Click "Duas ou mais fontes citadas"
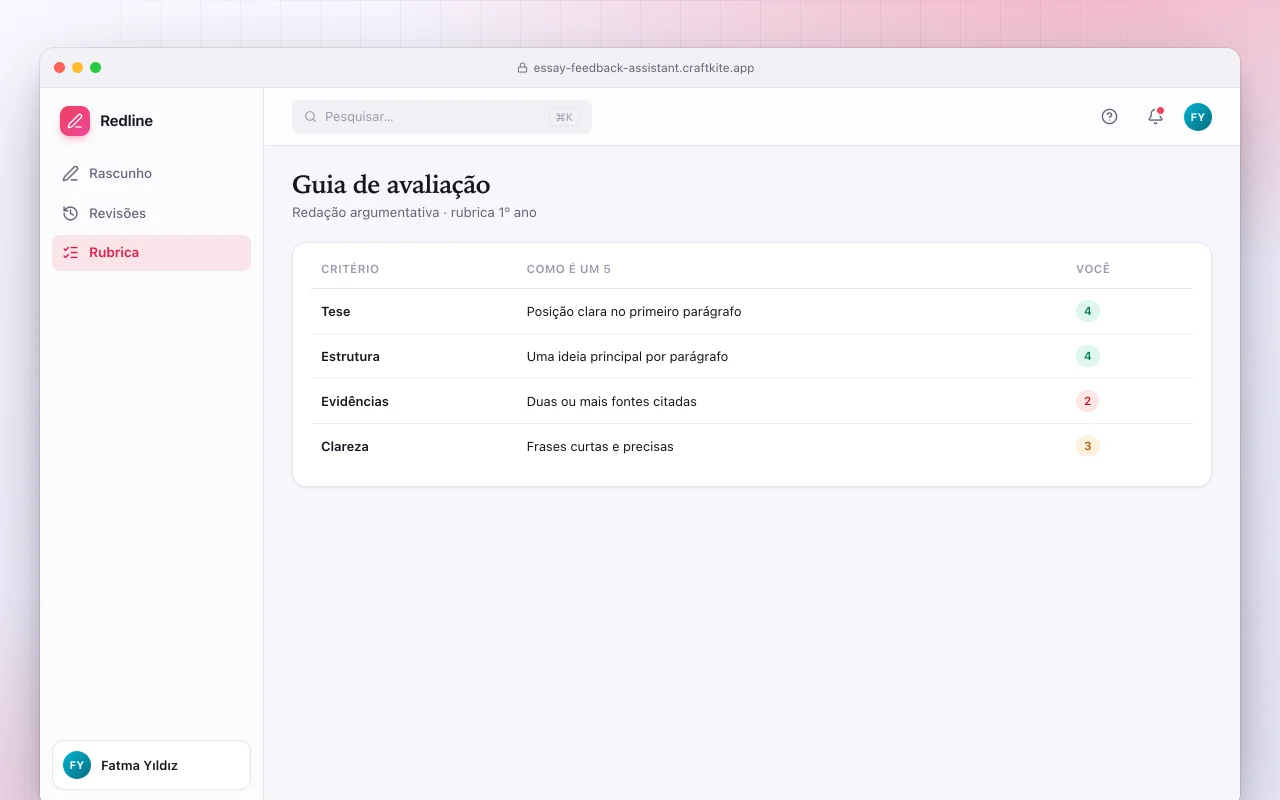The height and width of the screenshot is (800, 1280). click(x=612, y=402)
